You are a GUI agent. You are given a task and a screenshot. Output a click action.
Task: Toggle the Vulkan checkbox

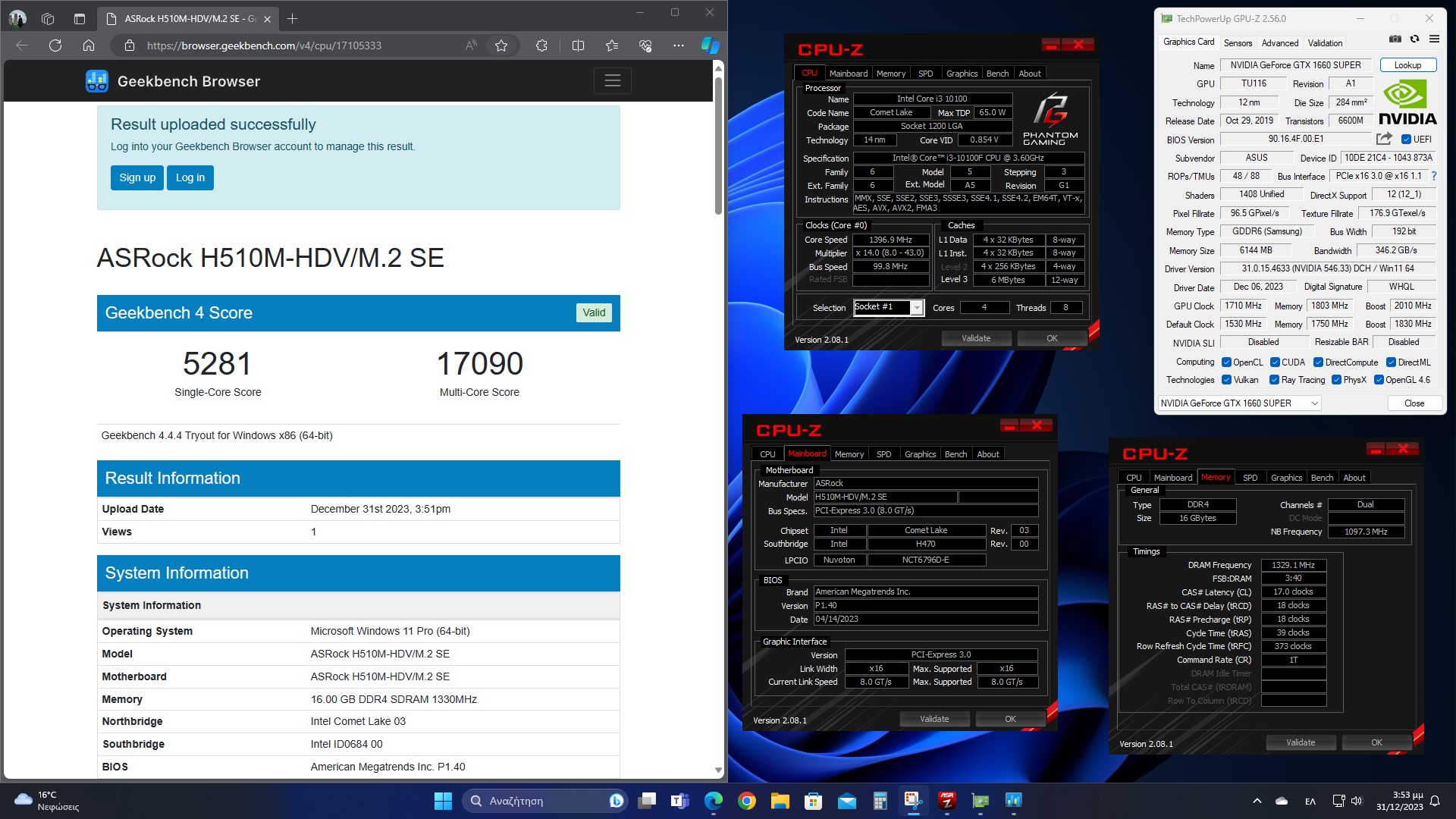pyautogui.click(x=1226, y=380)
